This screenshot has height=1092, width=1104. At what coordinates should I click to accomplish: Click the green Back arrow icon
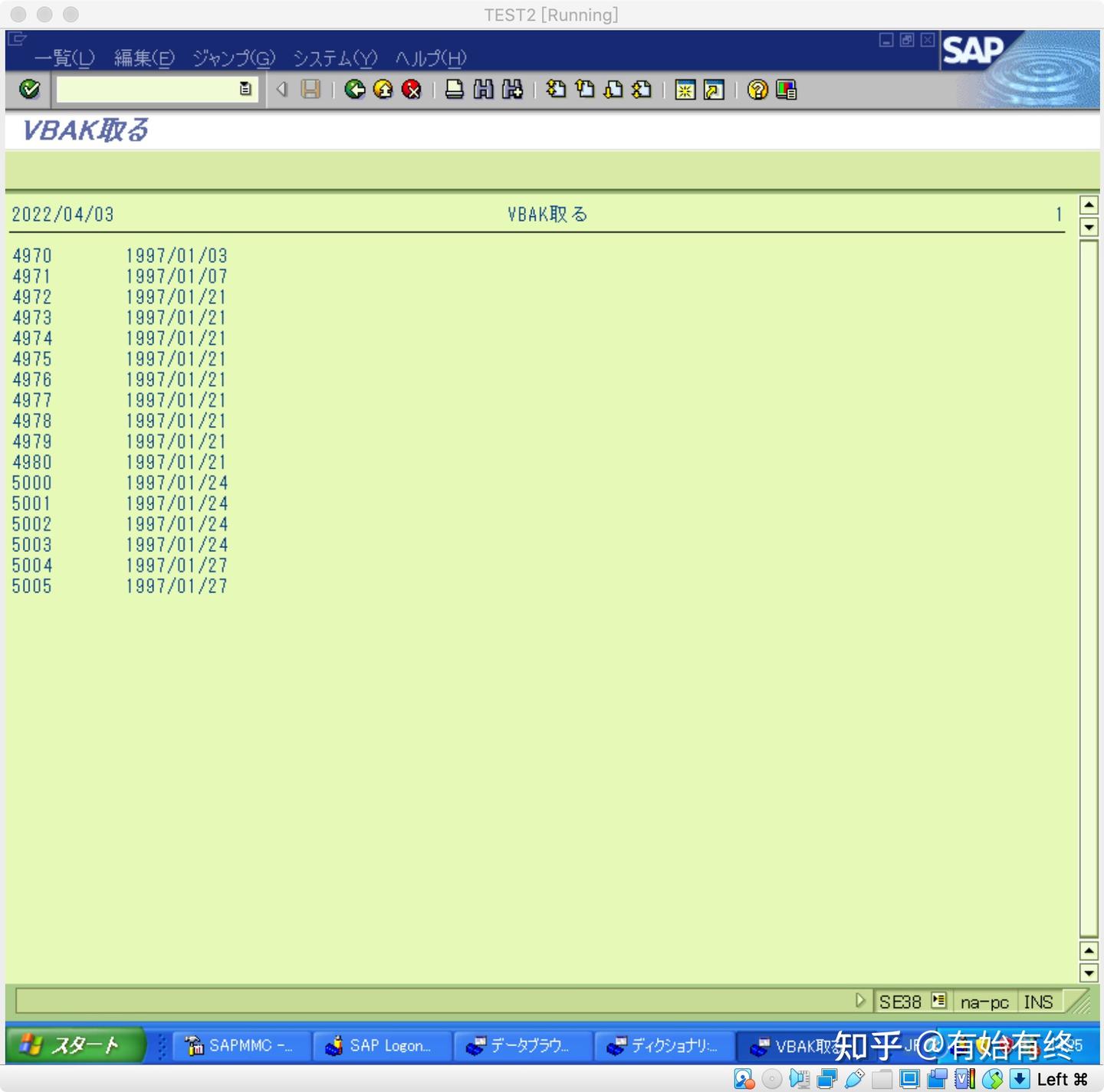pos(354,90)
